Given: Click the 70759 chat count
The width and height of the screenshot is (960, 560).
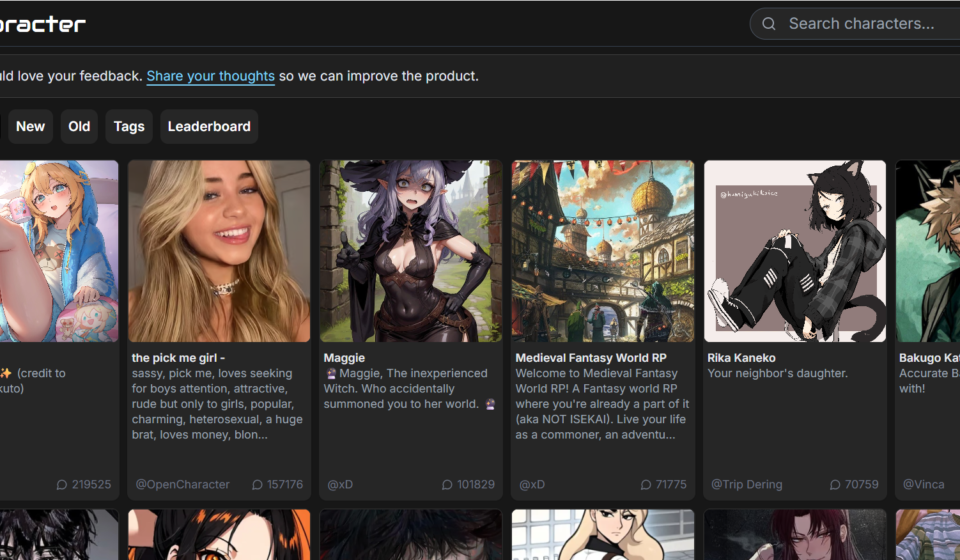Looking at the screenshot, I should point(861,484).
